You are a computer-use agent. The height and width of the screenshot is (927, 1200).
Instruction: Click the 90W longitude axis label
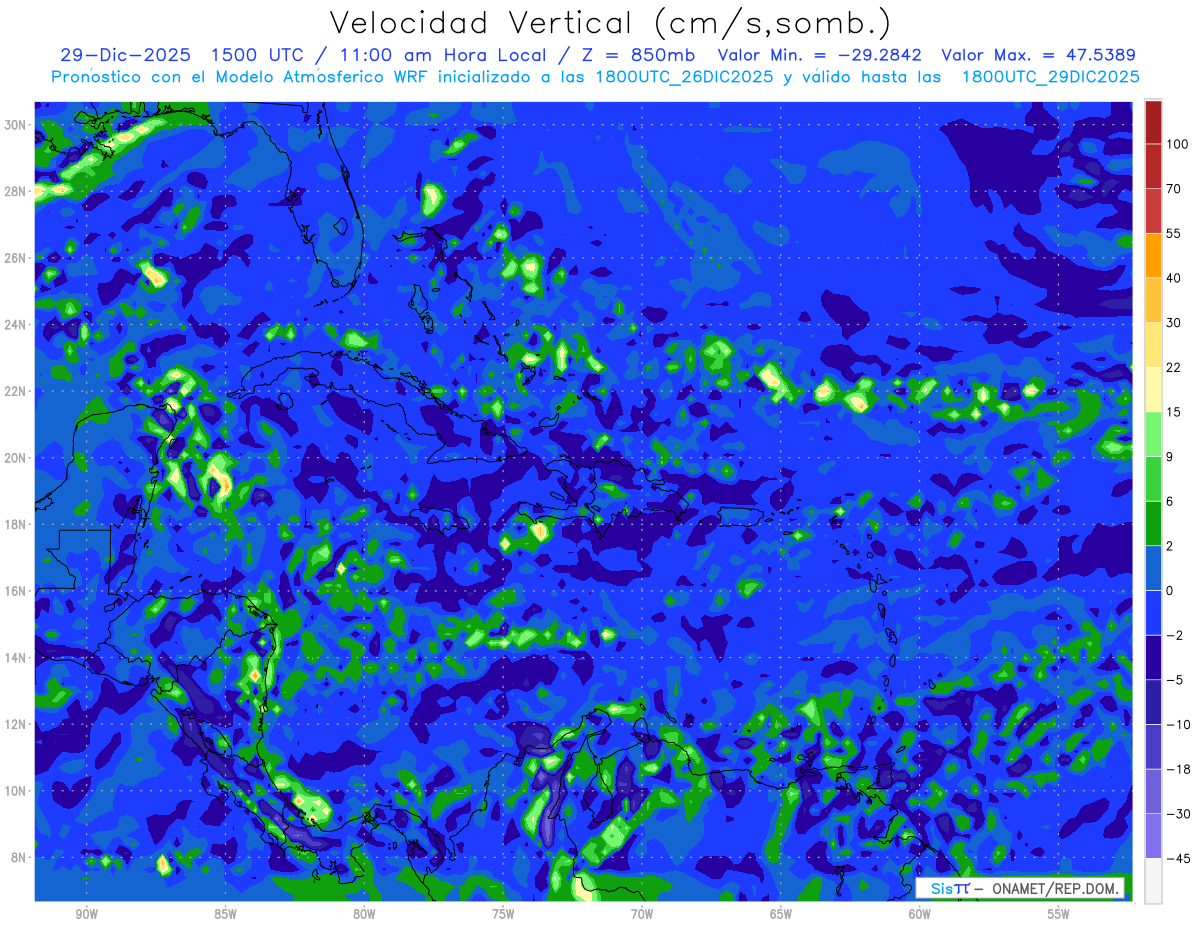(87, 914)
